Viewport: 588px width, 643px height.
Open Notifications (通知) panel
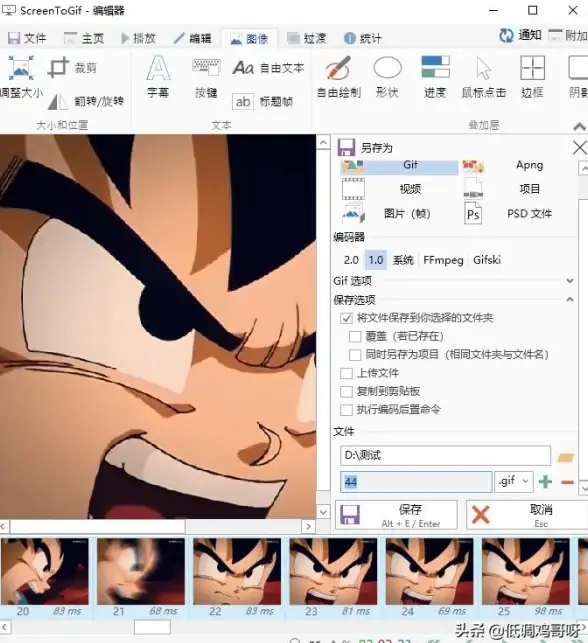tap(520, 36)
